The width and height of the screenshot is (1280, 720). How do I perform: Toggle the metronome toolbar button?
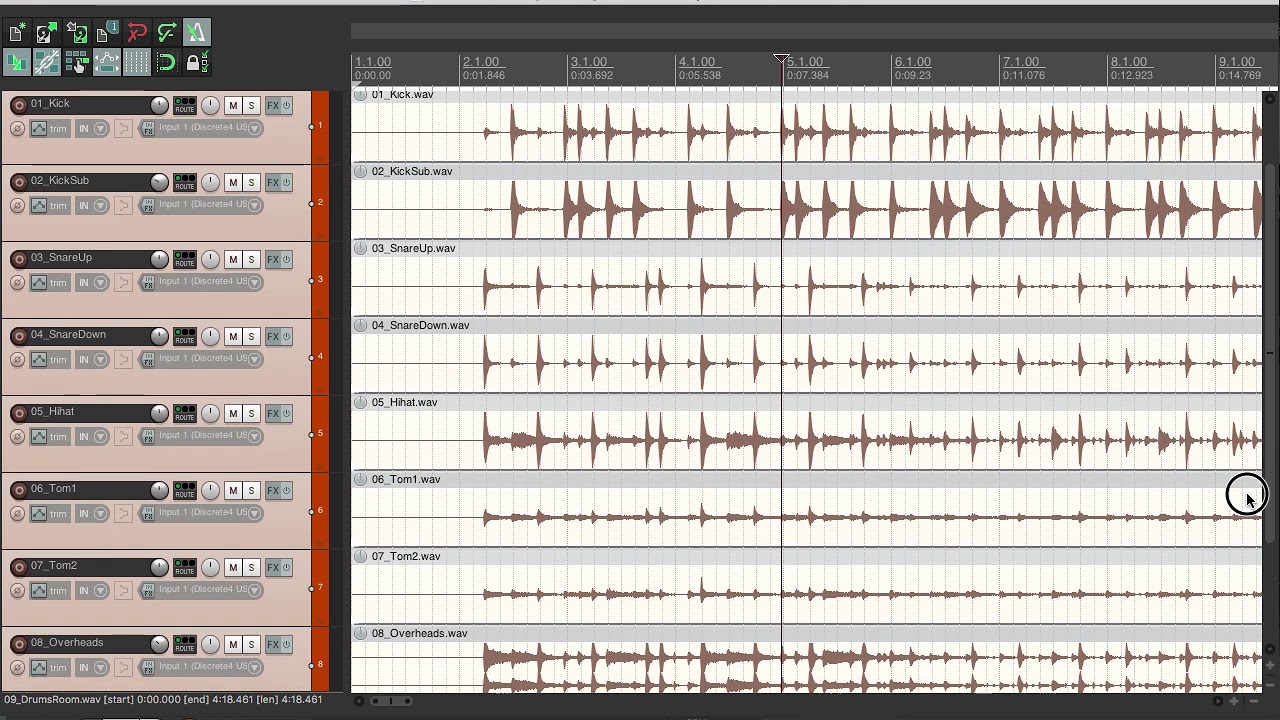point(197,33)
